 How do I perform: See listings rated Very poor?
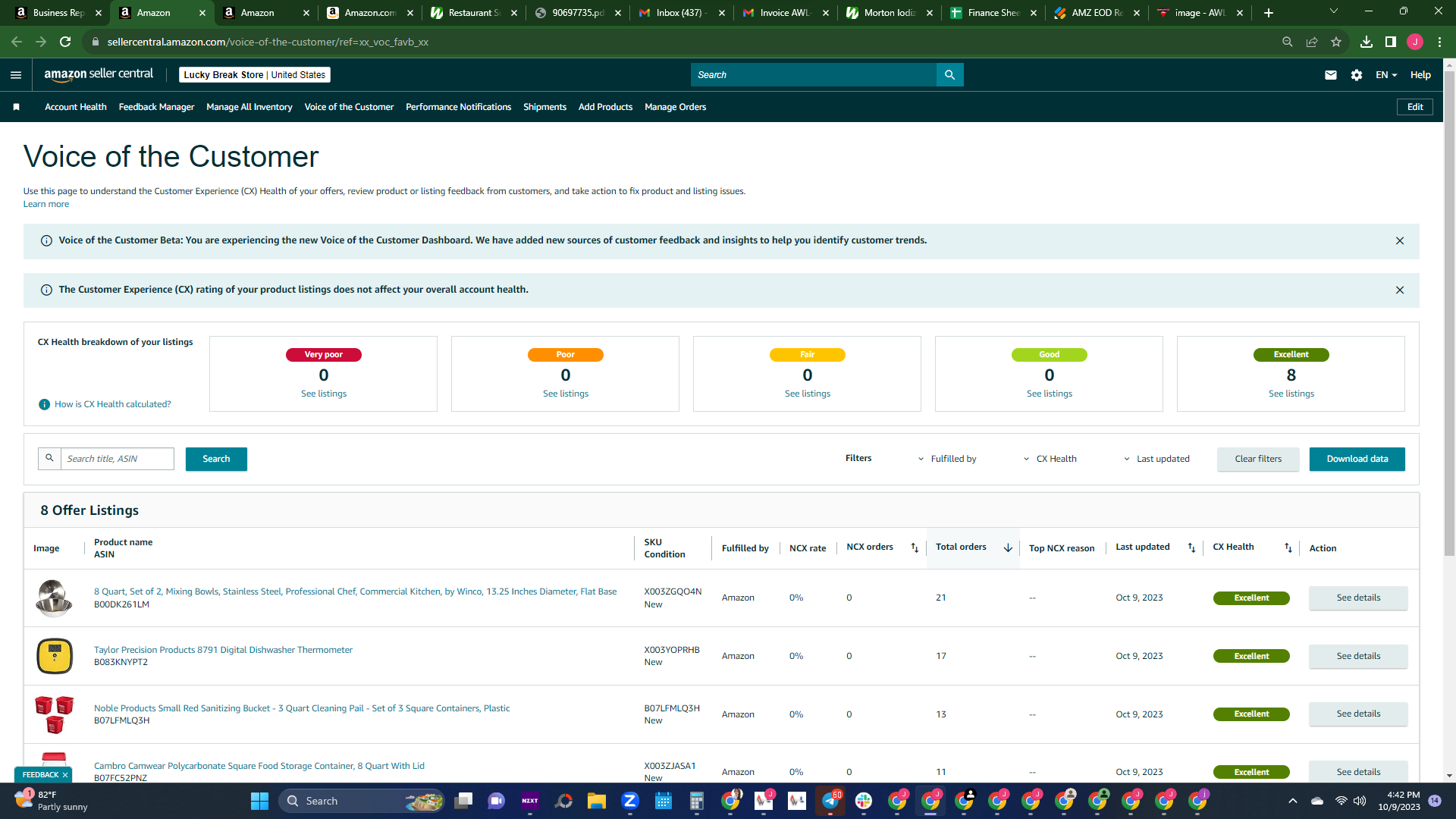coord(324,394)
